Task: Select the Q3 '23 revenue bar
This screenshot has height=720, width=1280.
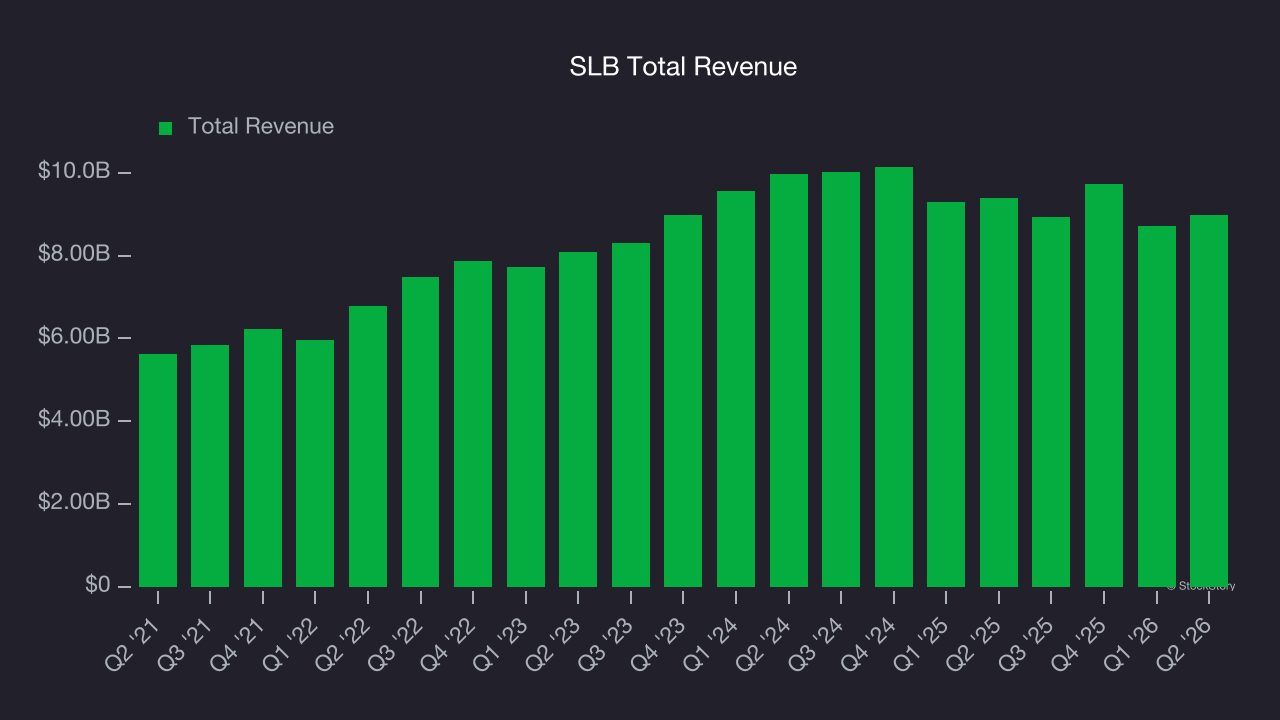Action: (x=631, y=415)
